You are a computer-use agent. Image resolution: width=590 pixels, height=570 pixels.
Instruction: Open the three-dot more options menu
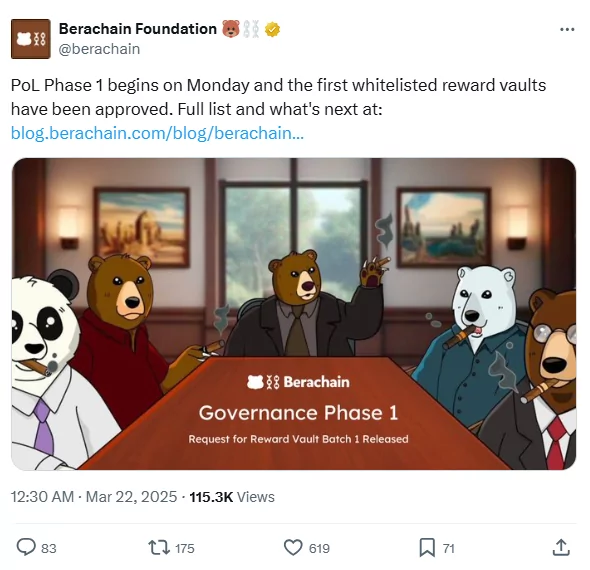click(x=567, y=29)
